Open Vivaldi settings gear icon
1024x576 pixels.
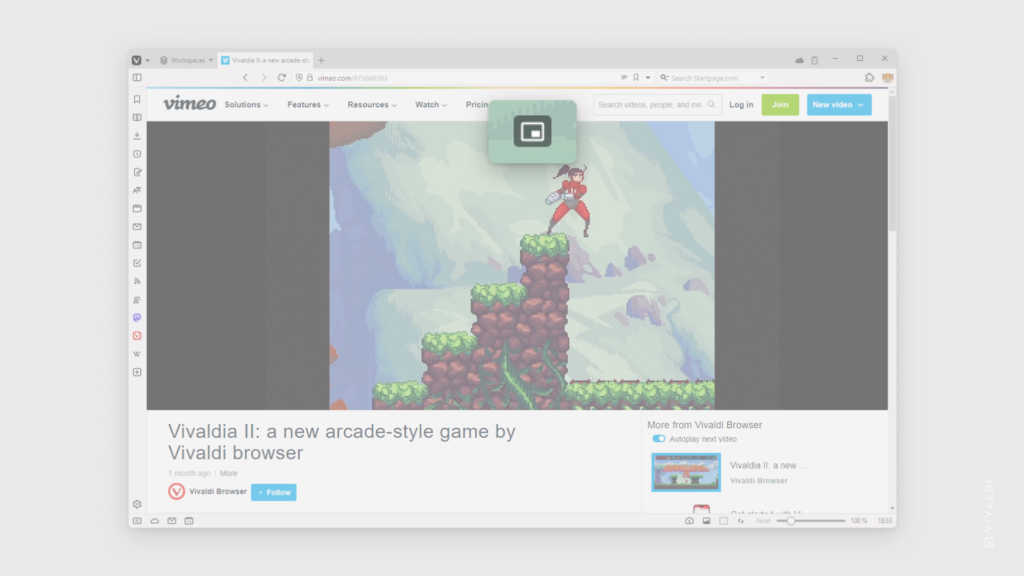[x=137, y=504]
